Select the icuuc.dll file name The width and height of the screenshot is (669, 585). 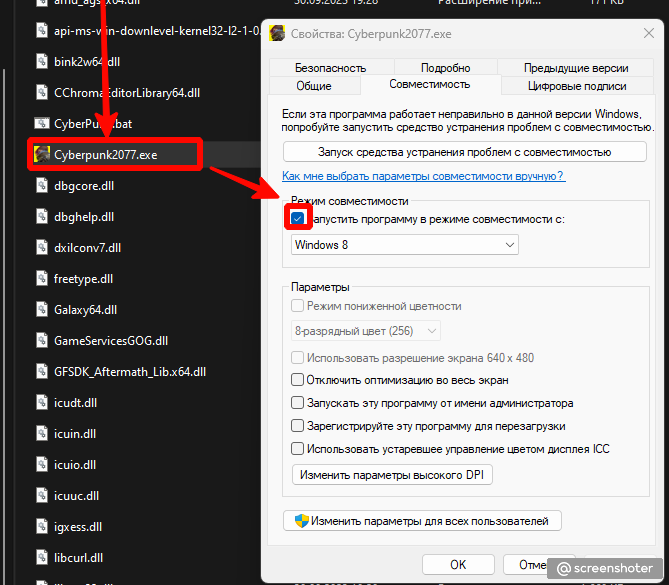click(76, 495)
